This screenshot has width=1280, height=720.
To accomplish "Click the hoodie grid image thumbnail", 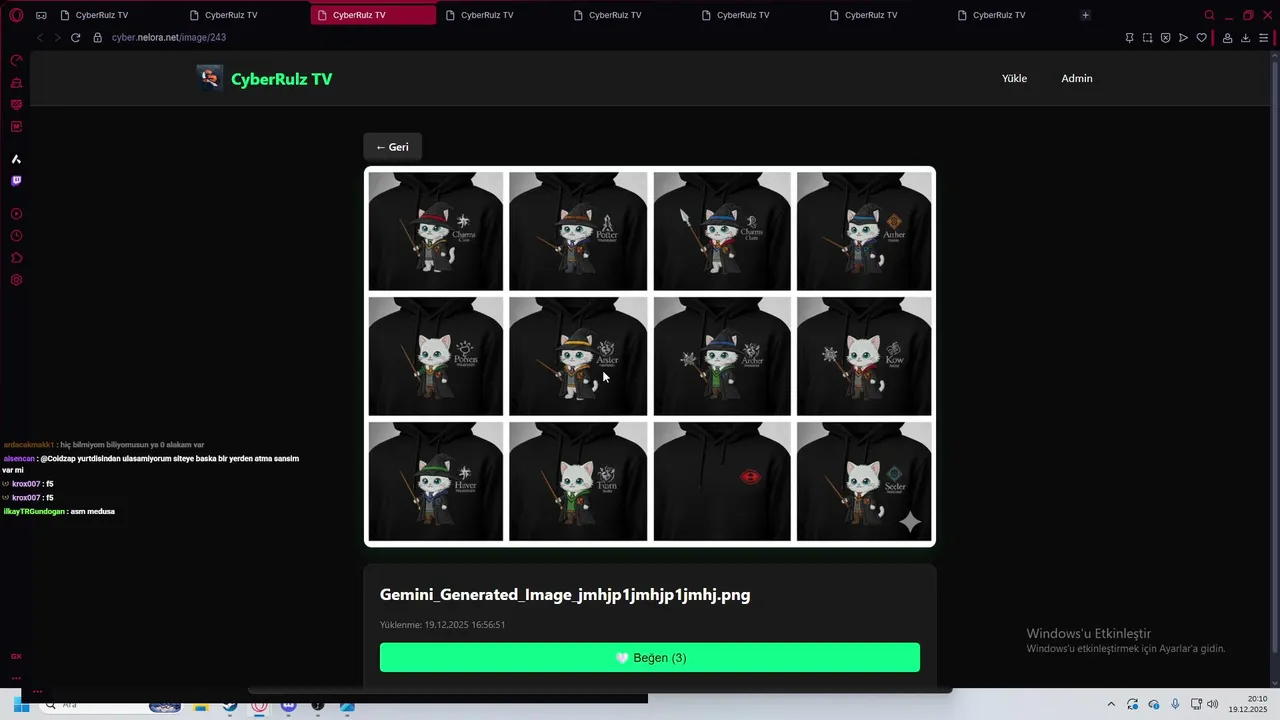I will (x=650, y=356).
